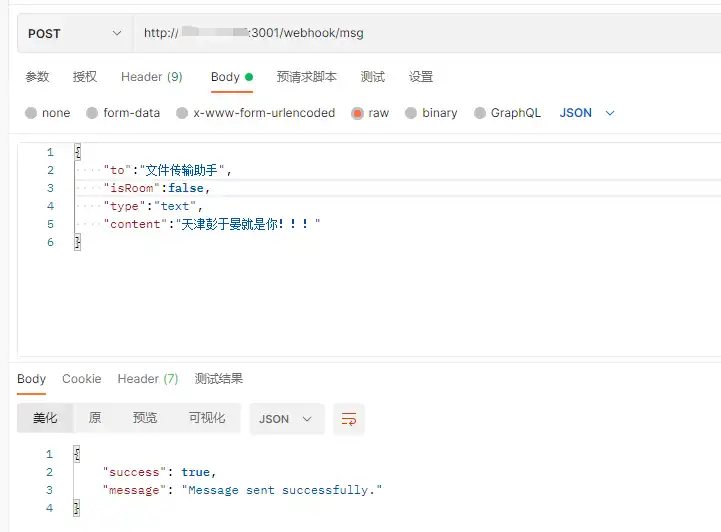
Task: Open the 预请求脚本 tab
Action: tap(307, 77)
